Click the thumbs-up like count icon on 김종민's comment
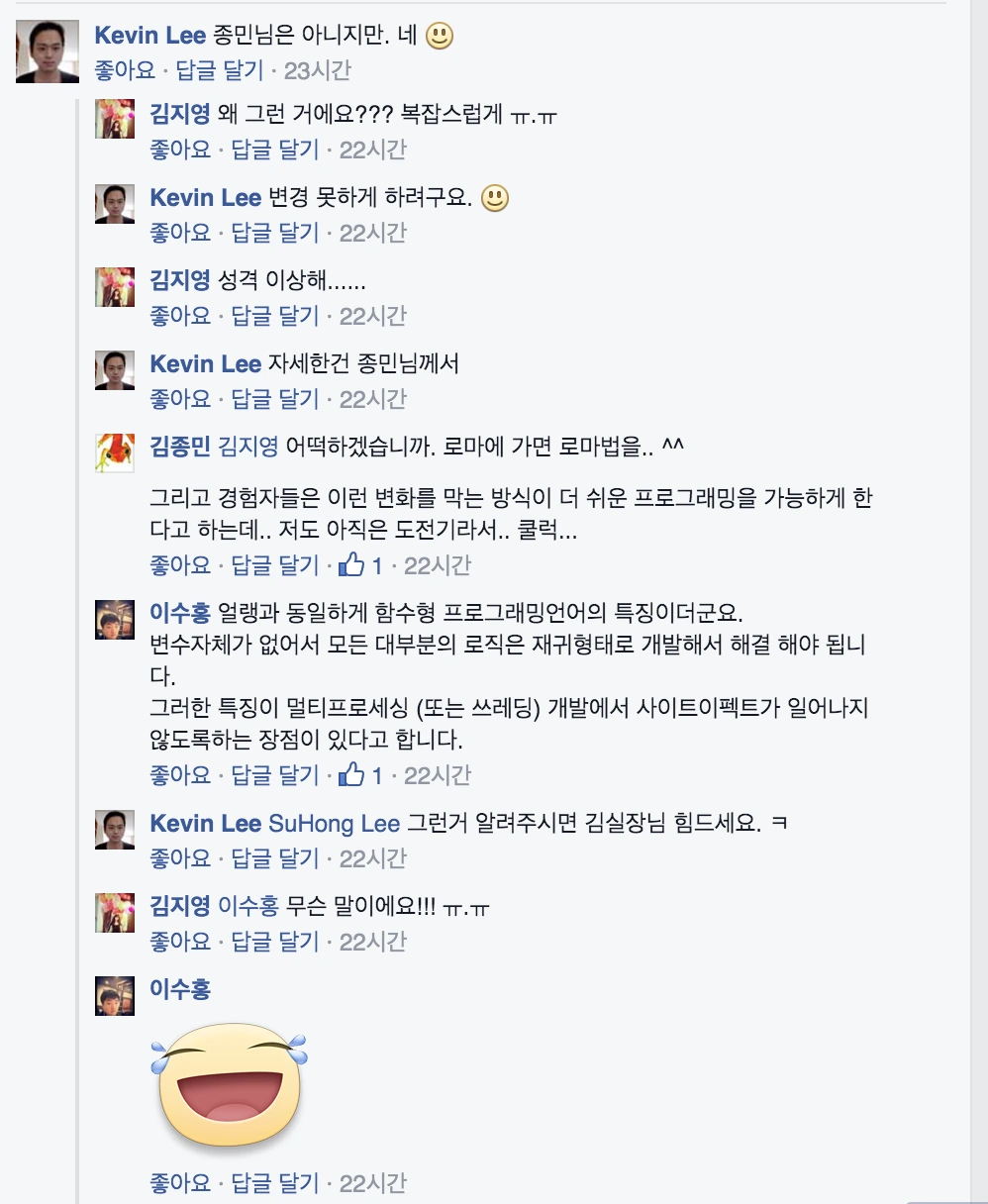988x1204 pixels. coord(352,564)
